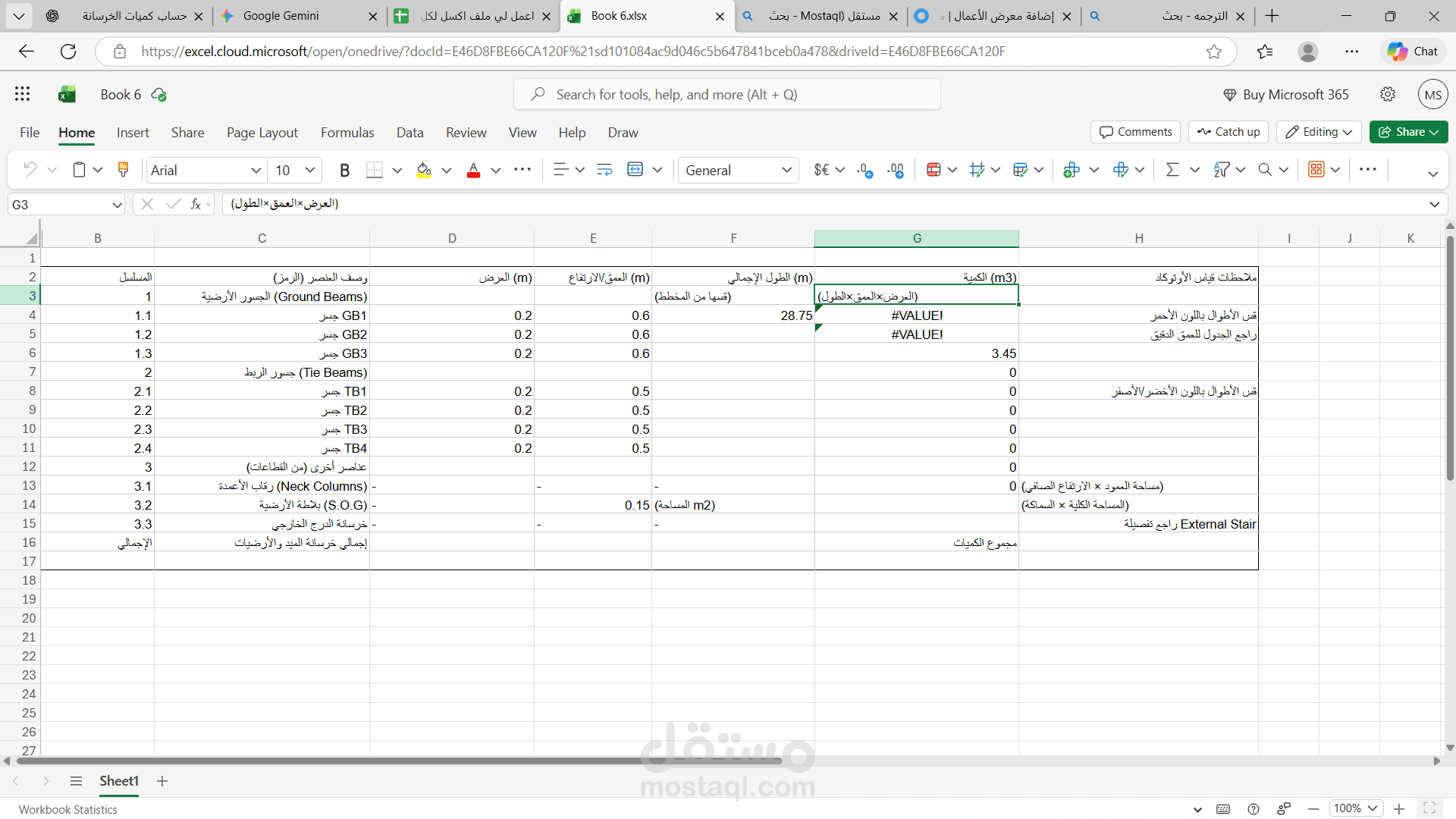Click Format as Table icon
This screenshot has height=819, width=1456.
click(x=1021, y=170)
